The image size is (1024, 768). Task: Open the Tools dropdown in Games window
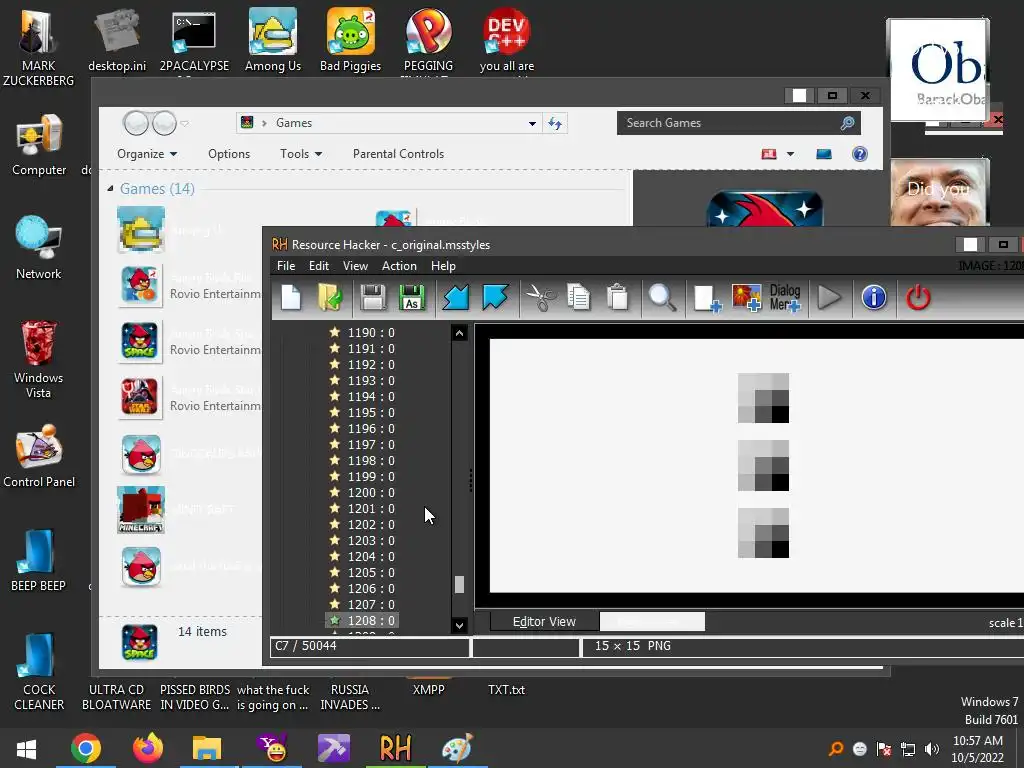tap(301, 154)
